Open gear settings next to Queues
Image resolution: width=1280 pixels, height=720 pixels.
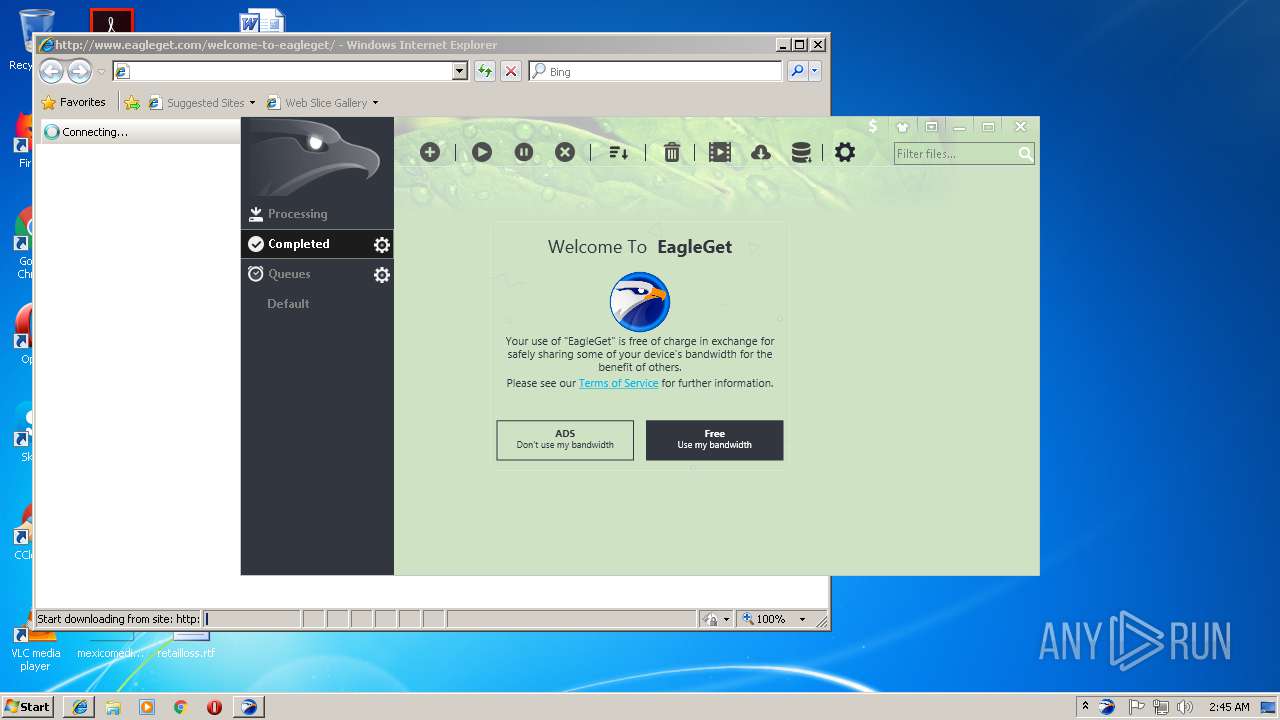382,275
